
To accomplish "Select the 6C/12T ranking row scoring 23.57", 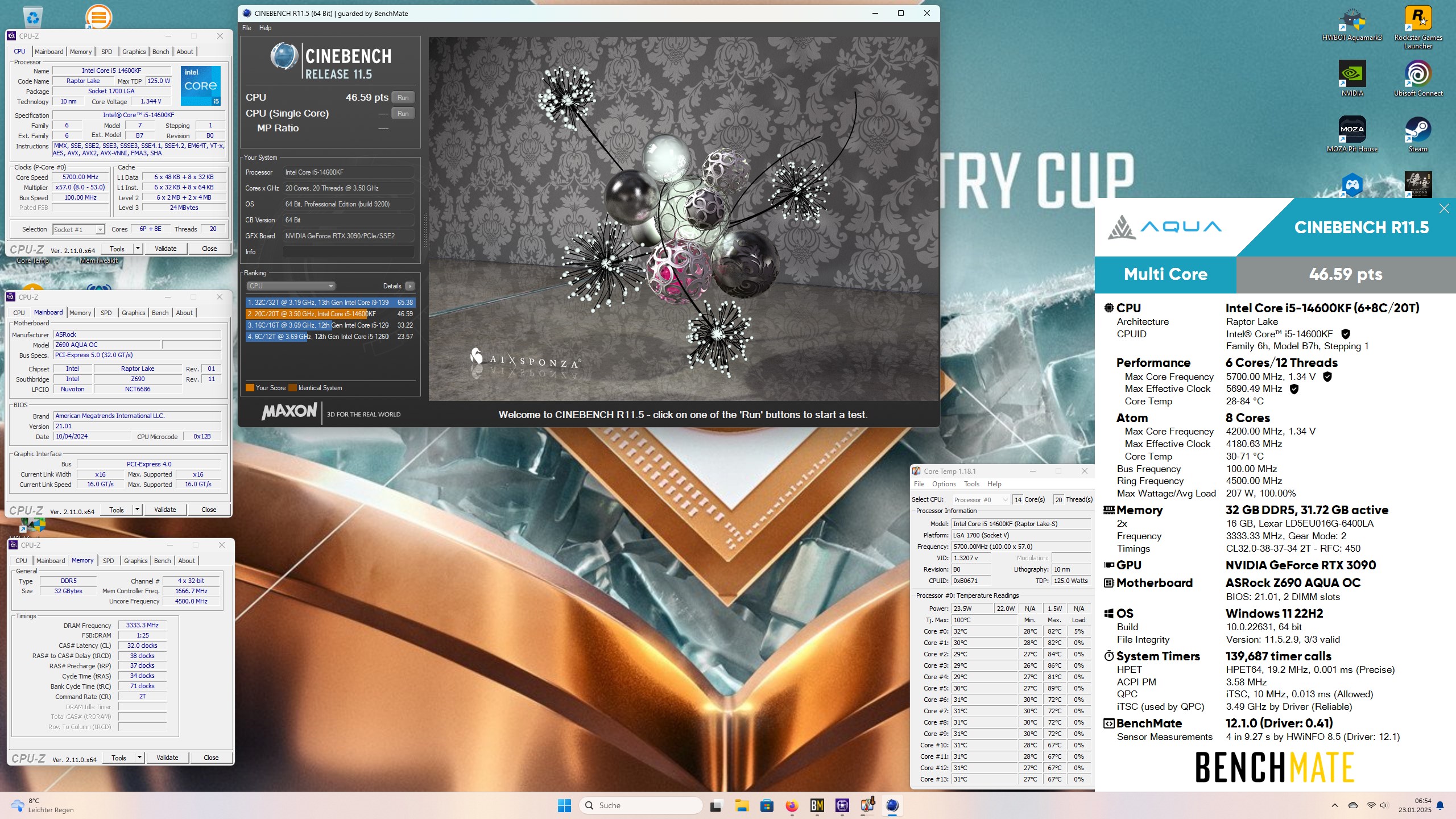I will pyautogui.click(x=330, y=337).
